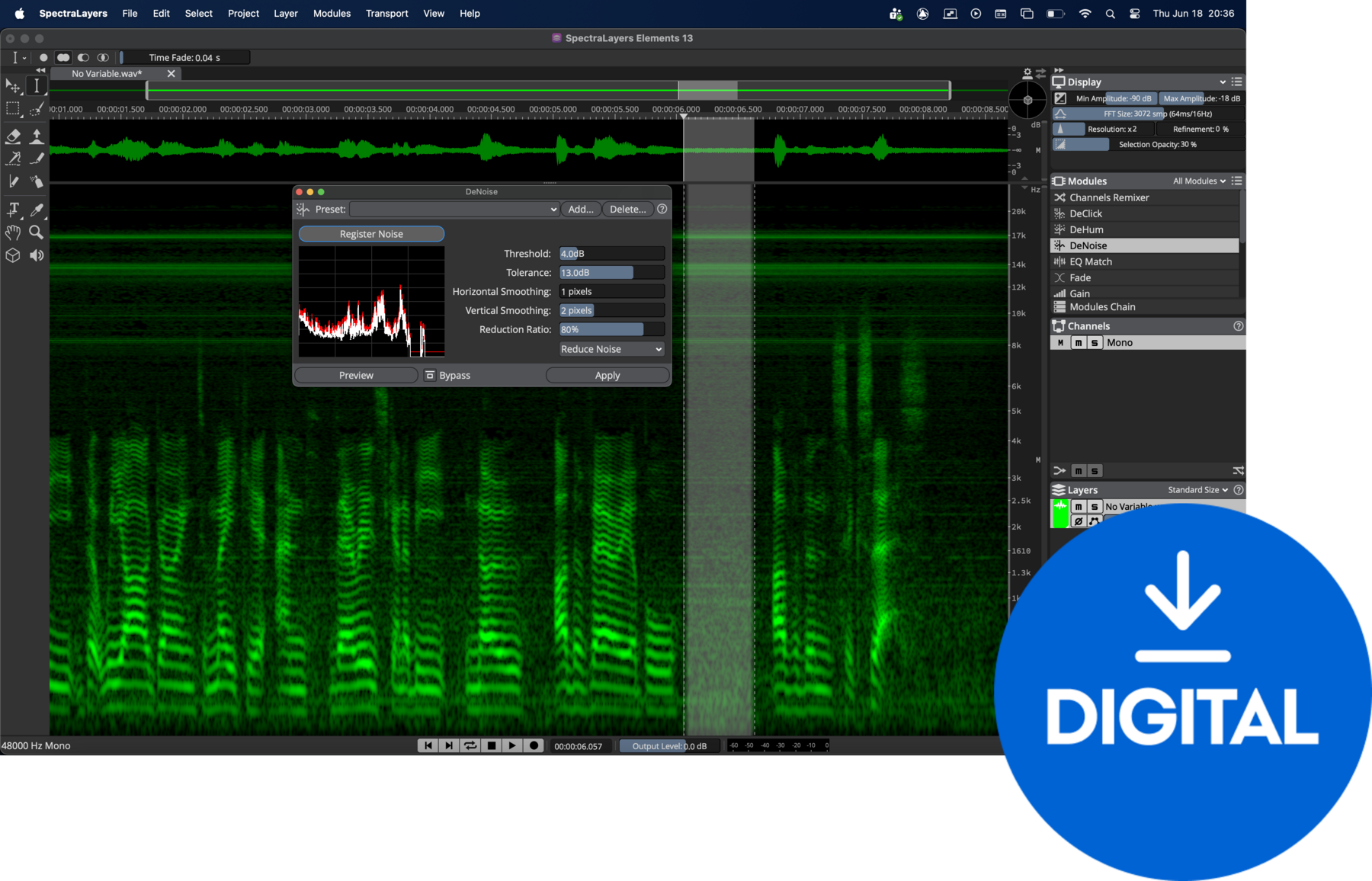The width and height of the screenshot is (1372, 881).
Task: Toggle phase invert on No Variable layer
Action: click(x=1078, y=521)
